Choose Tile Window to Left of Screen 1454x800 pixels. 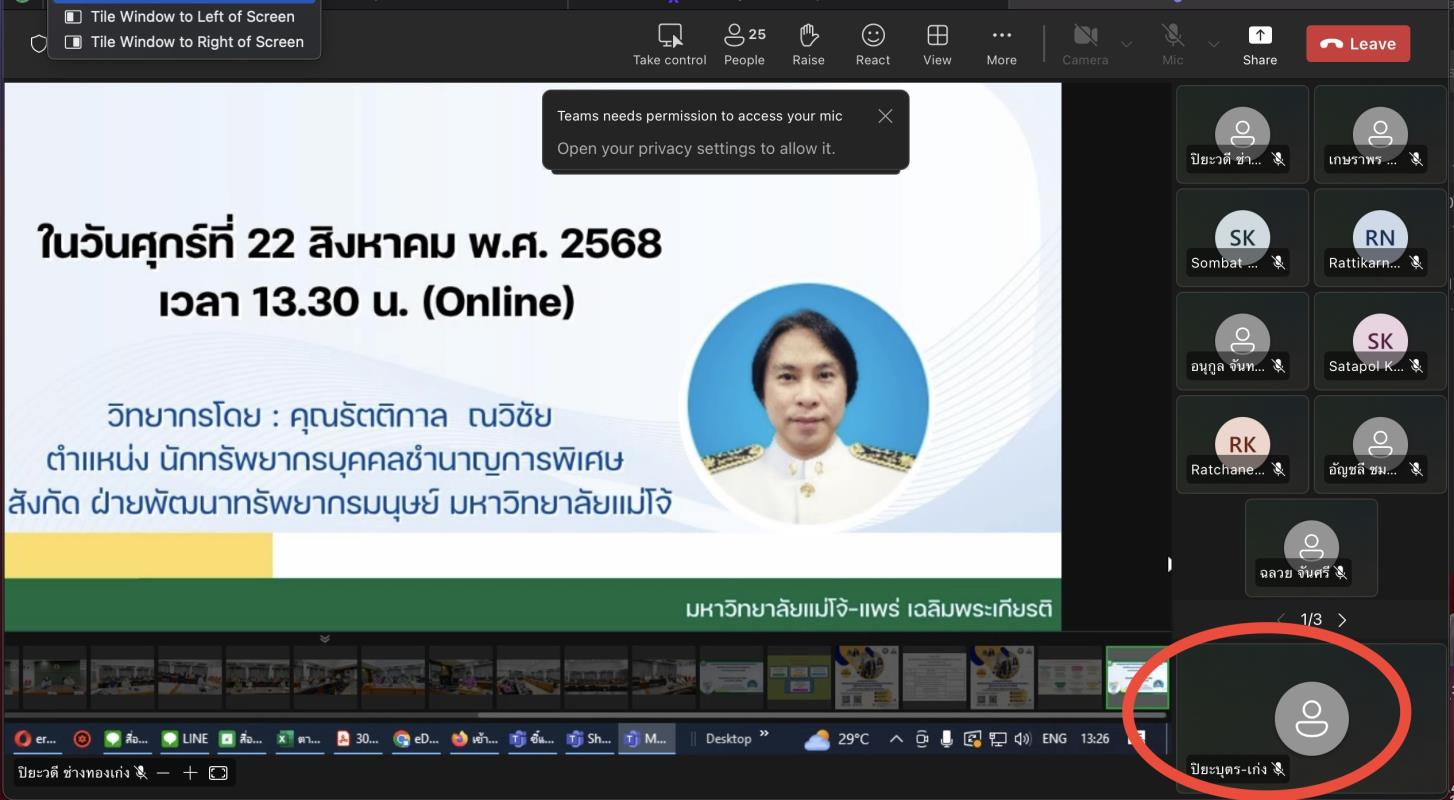tap(192, 17)
